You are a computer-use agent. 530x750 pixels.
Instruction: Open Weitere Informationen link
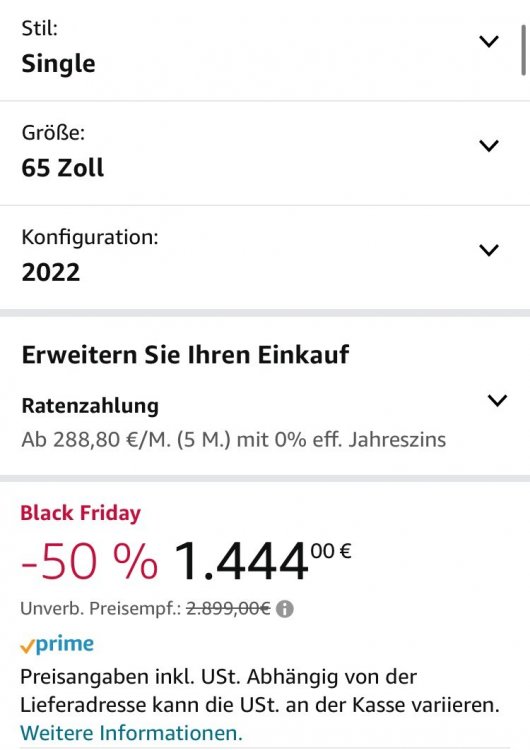(x=131, y=733)
